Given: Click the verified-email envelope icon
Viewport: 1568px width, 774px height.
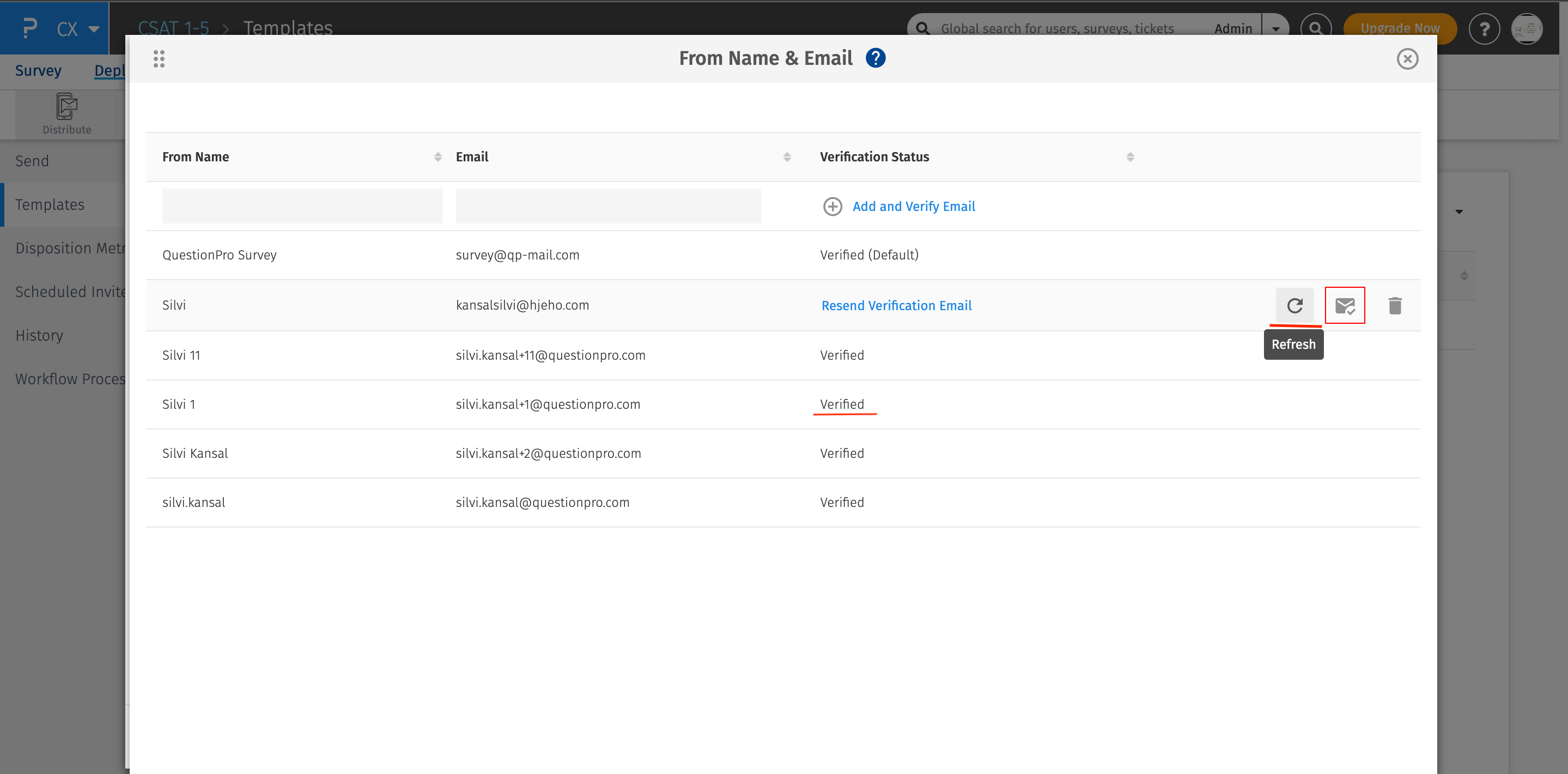Looking at the screenshot, I should (x=1344, y=305).
